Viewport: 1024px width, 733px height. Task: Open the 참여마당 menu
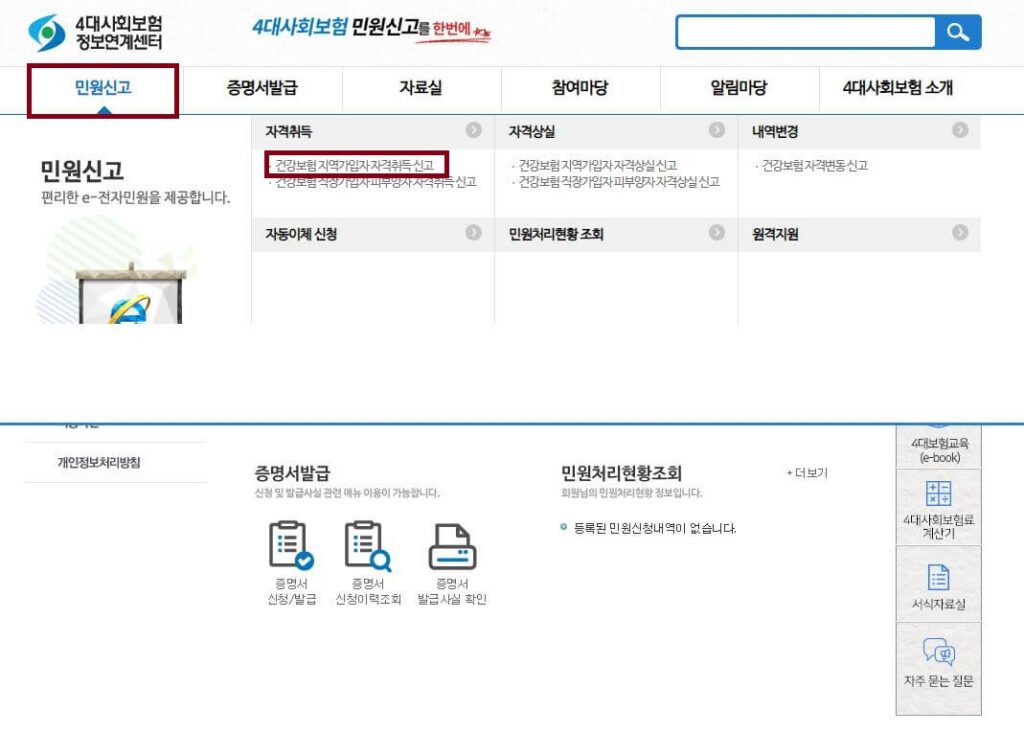tap(578, 89)
